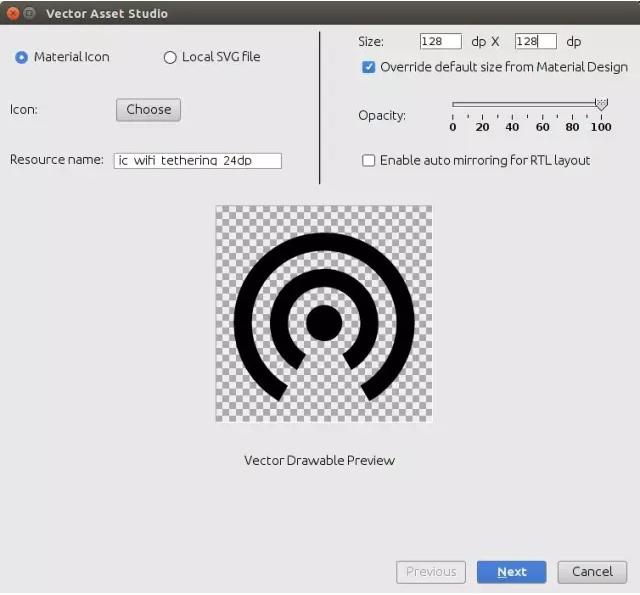640x595 pixels.
Task: Click the Cancel button
Action: click(x=592, y=572)
